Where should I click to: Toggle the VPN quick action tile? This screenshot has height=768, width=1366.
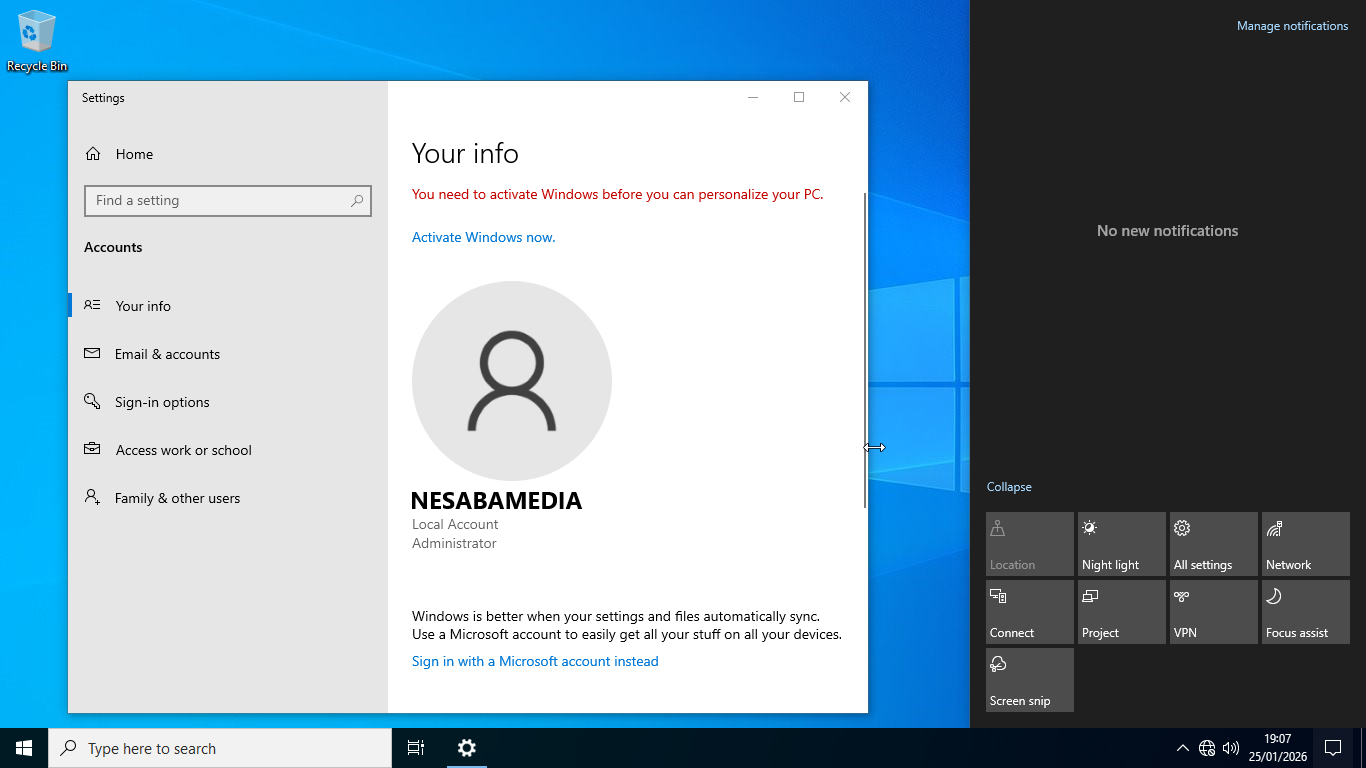point(1213,612)
